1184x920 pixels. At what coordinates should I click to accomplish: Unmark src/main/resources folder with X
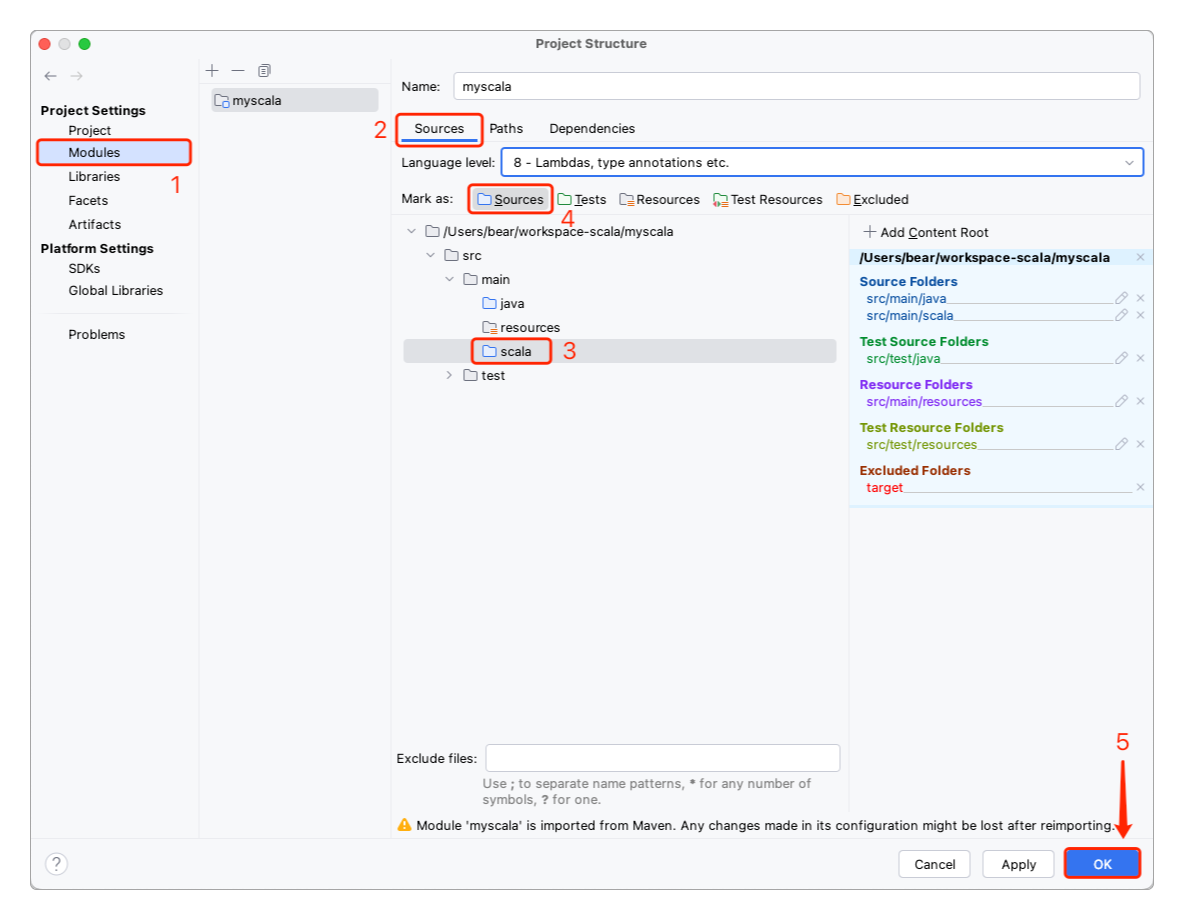point(1140,401)
